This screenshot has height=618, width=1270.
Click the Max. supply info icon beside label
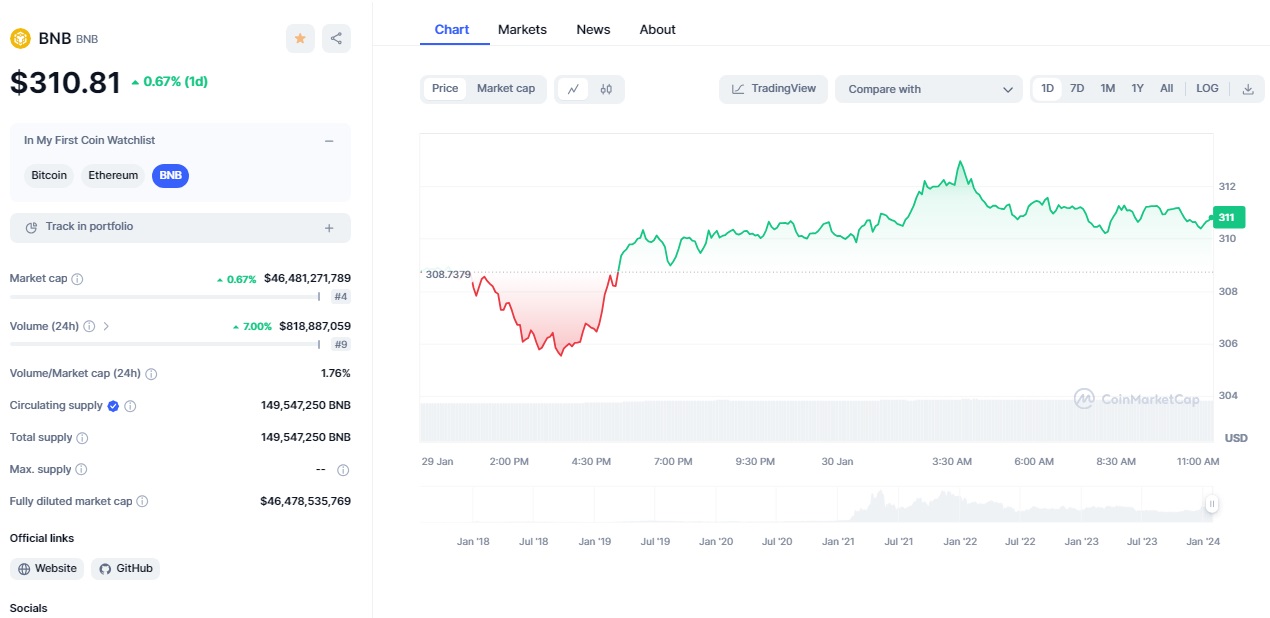point(81,470)
